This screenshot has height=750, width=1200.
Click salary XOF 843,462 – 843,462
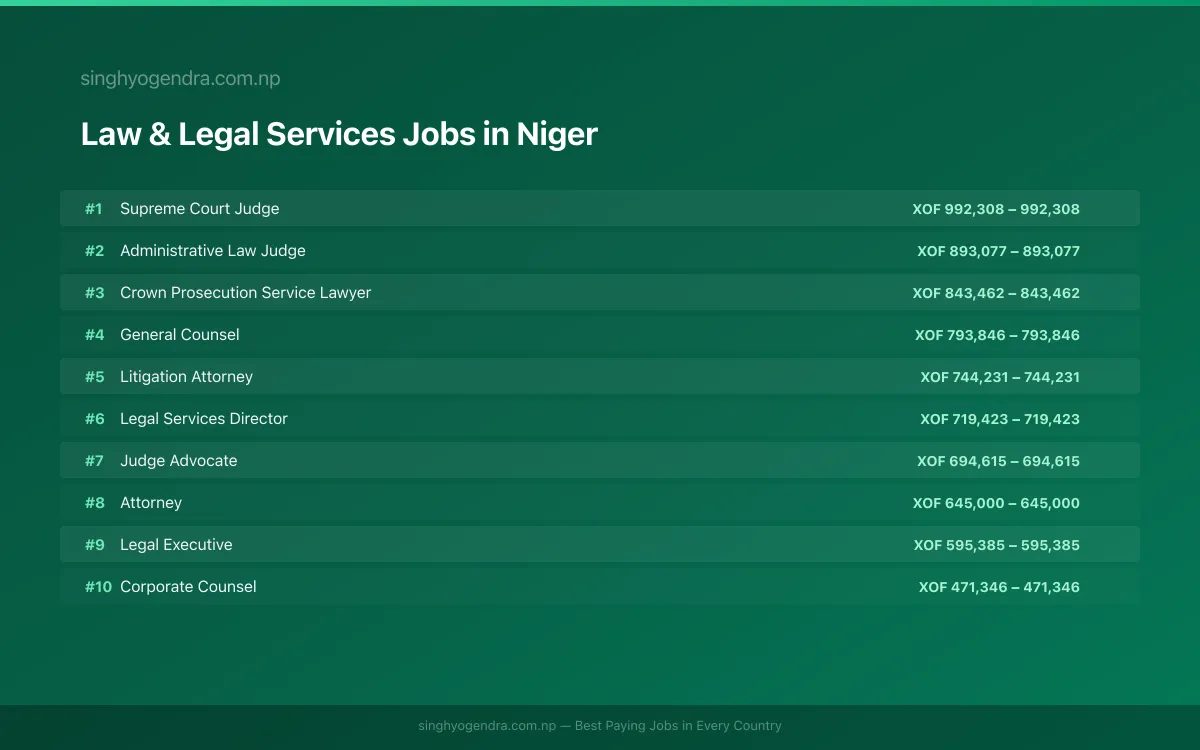pos(996,293)
